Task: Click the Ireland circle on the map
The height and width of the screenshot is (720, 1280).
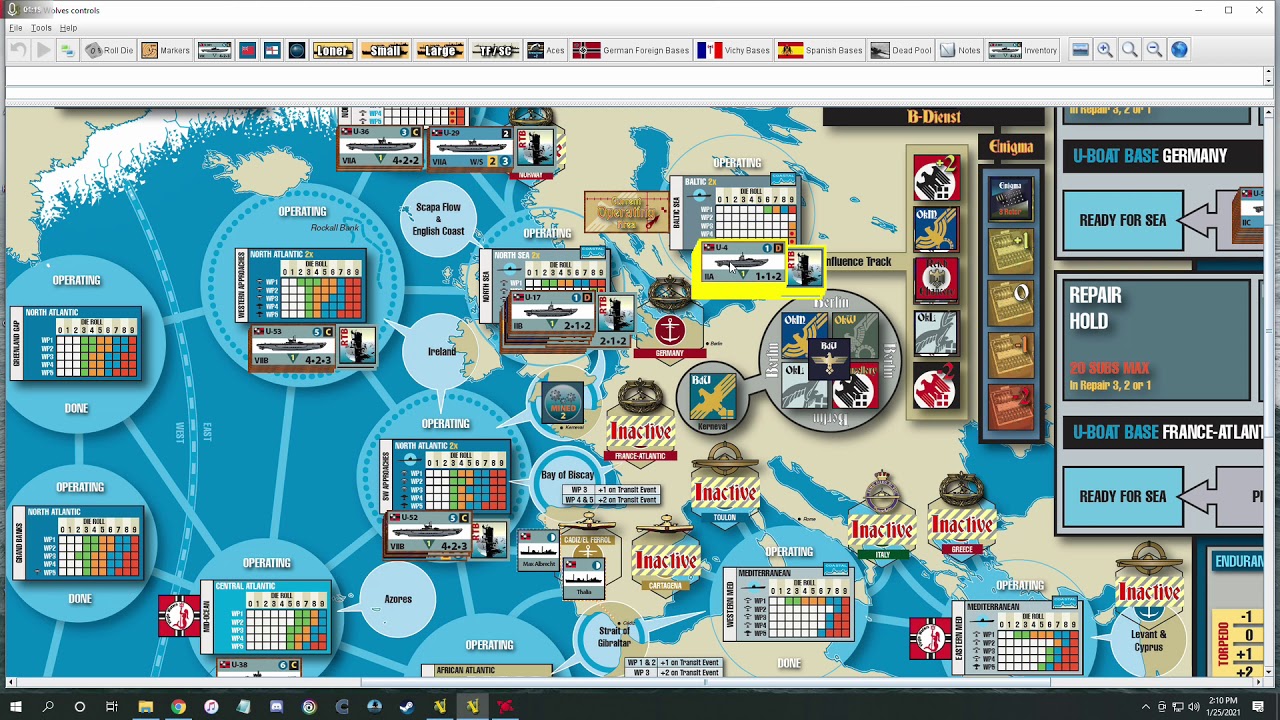Action: click(441, 351)
